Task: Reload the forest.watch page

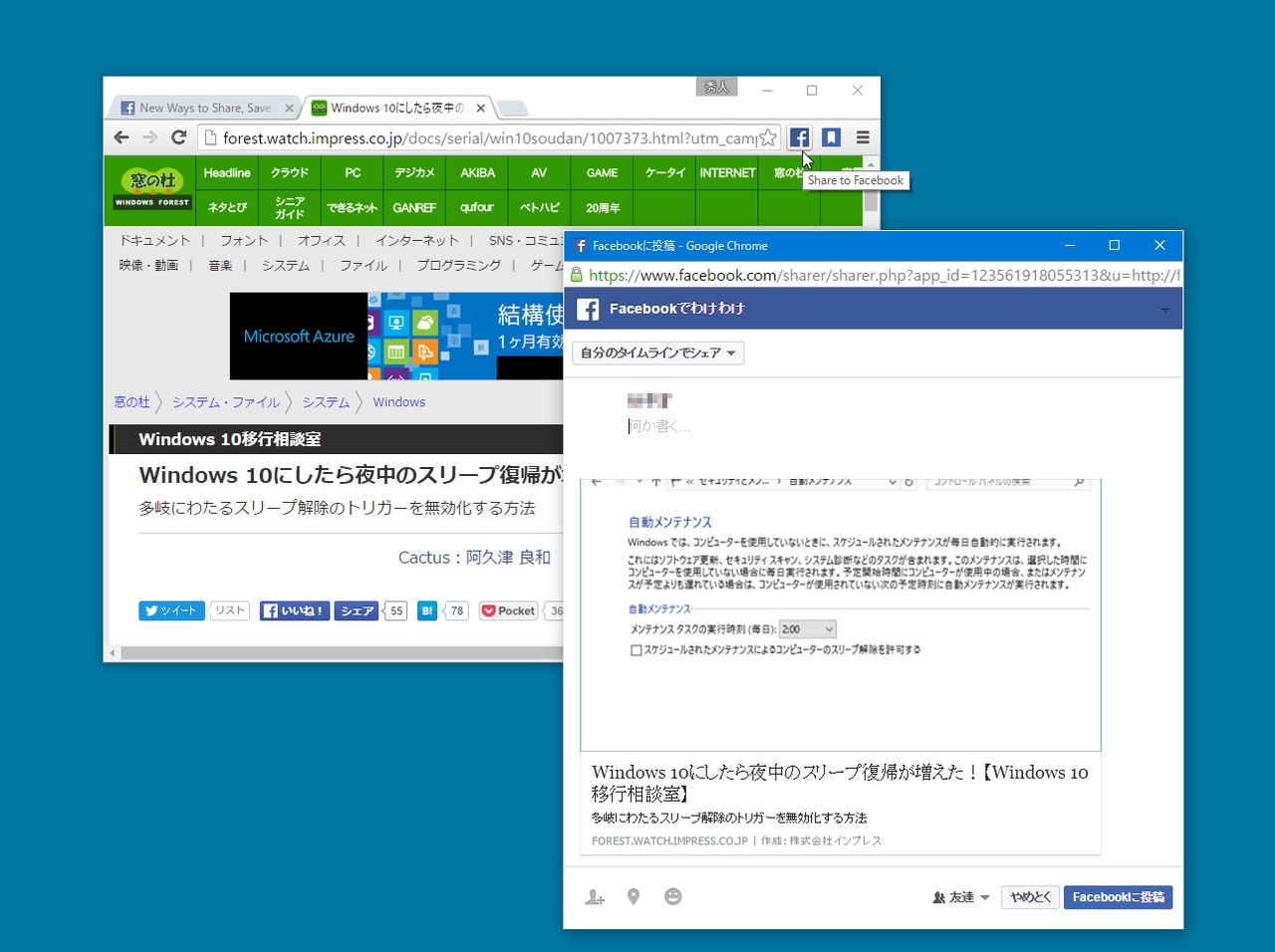Action: click(179, 137)
